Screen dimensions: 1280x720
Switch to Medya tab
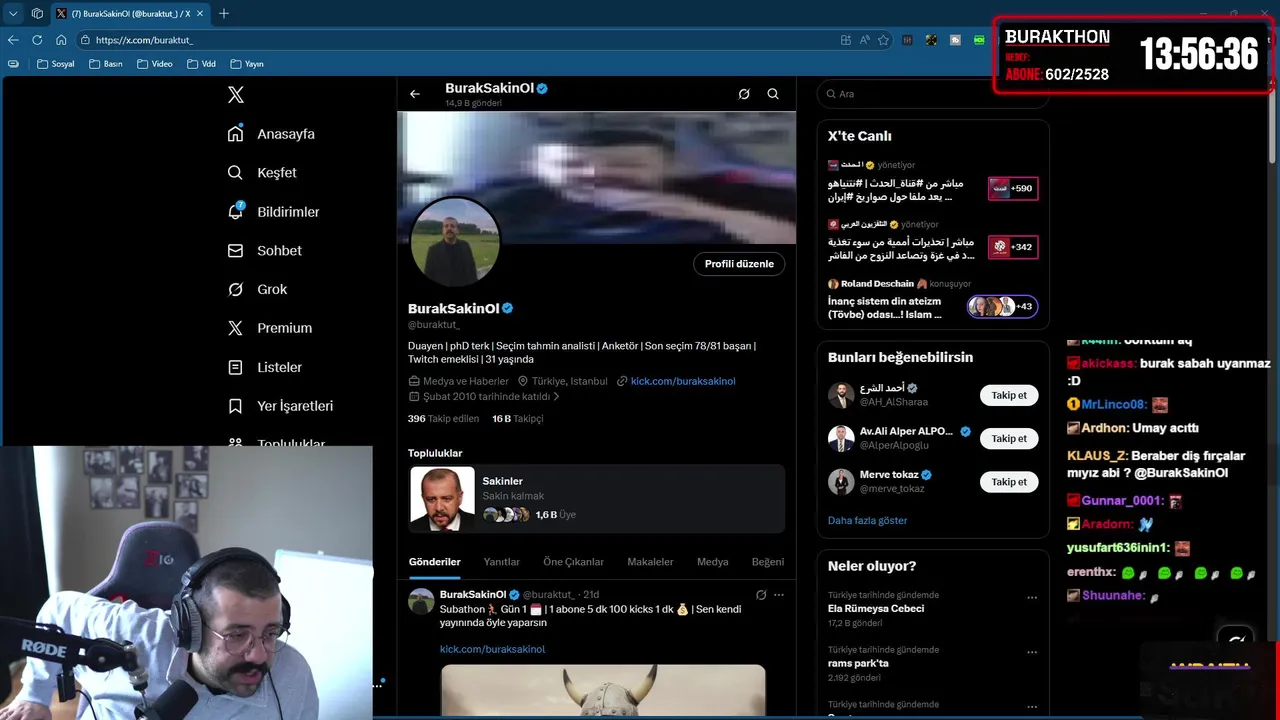pos(712,562)
